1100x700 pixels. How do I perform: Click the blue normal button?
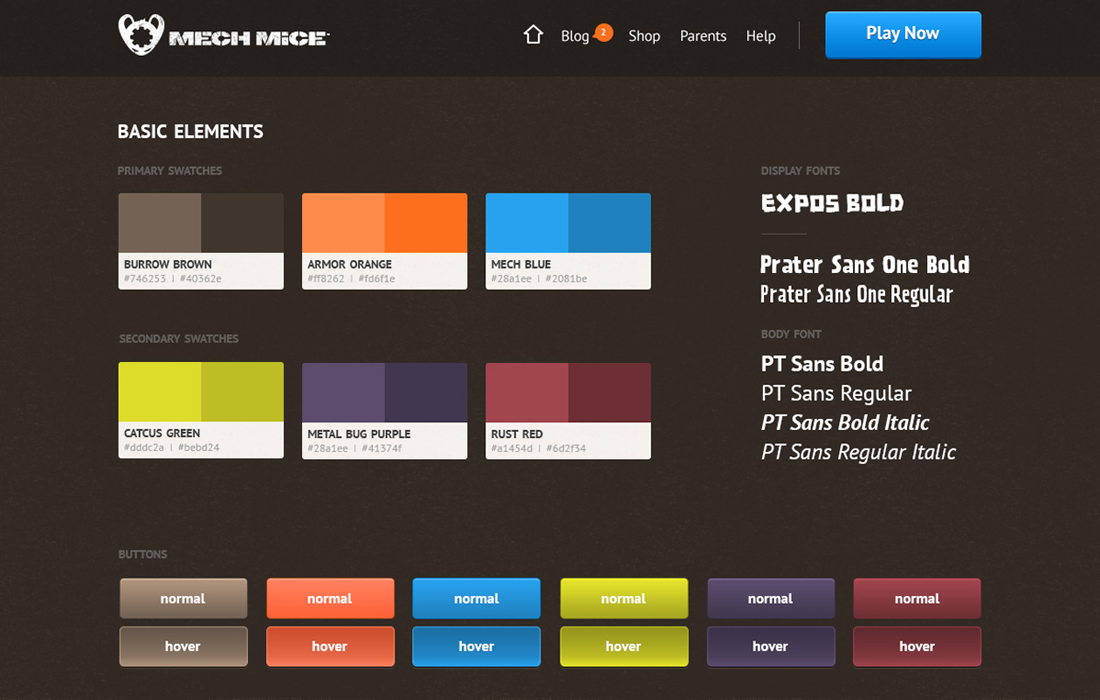(x=476, y=598)
